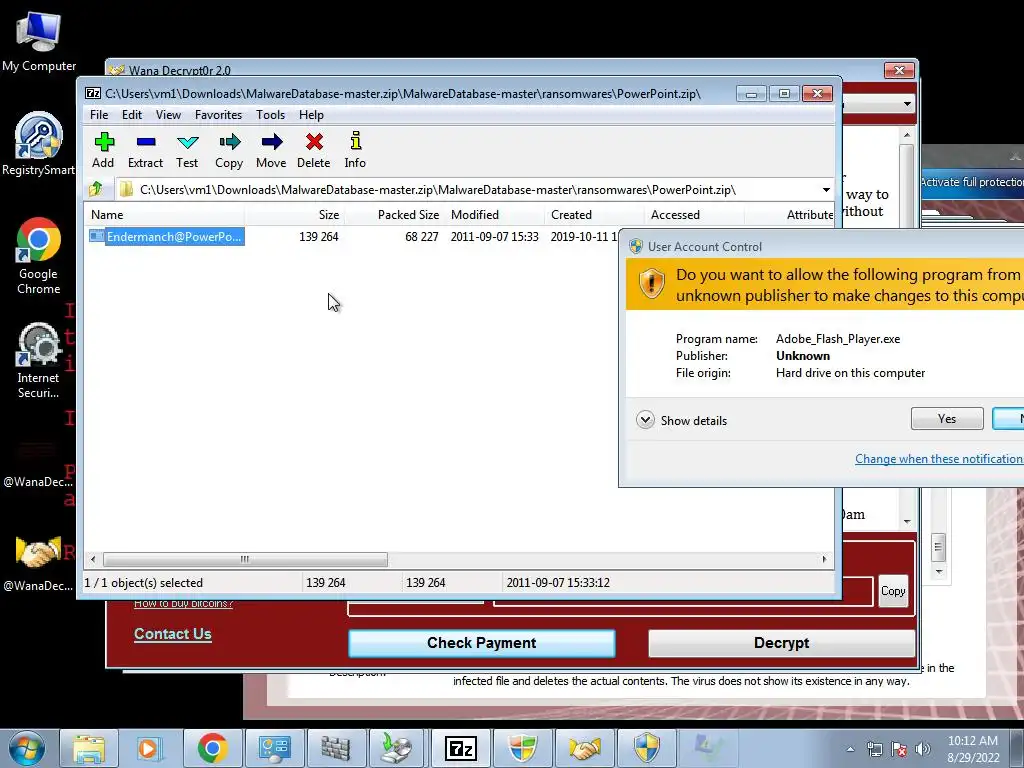The width and height of the screenshot is (1024, 768).
Task: Open My Computer desktop icon
Action: click(39, 42)
